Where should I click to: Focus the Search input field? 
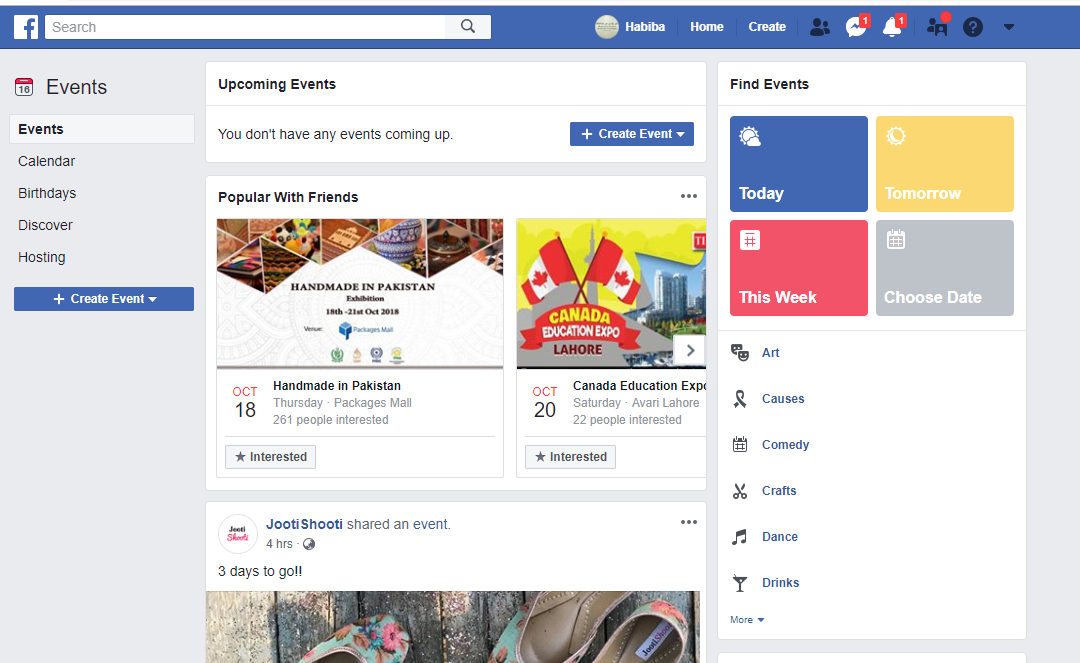(245, 27)
